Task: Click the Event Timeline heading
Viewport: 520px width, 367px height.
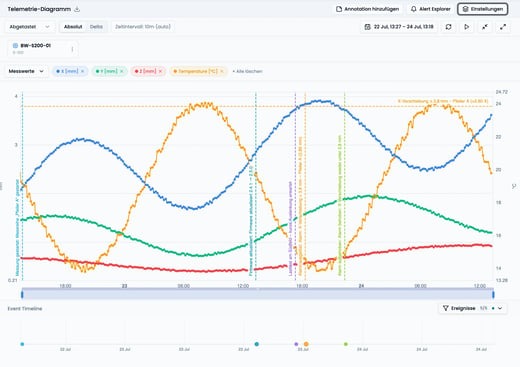Action: (x=25, y=309)
